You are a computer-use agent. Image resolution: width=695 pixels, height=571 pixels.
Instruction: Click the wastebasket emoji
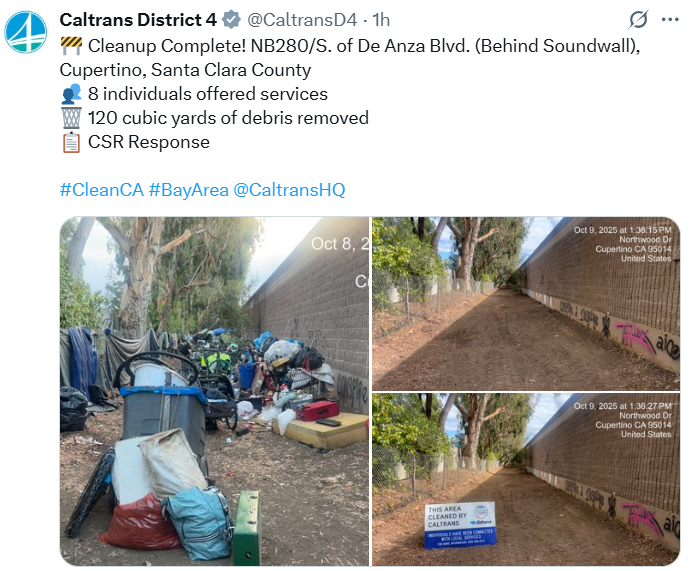pyautogui.click(x=71, y=118)
